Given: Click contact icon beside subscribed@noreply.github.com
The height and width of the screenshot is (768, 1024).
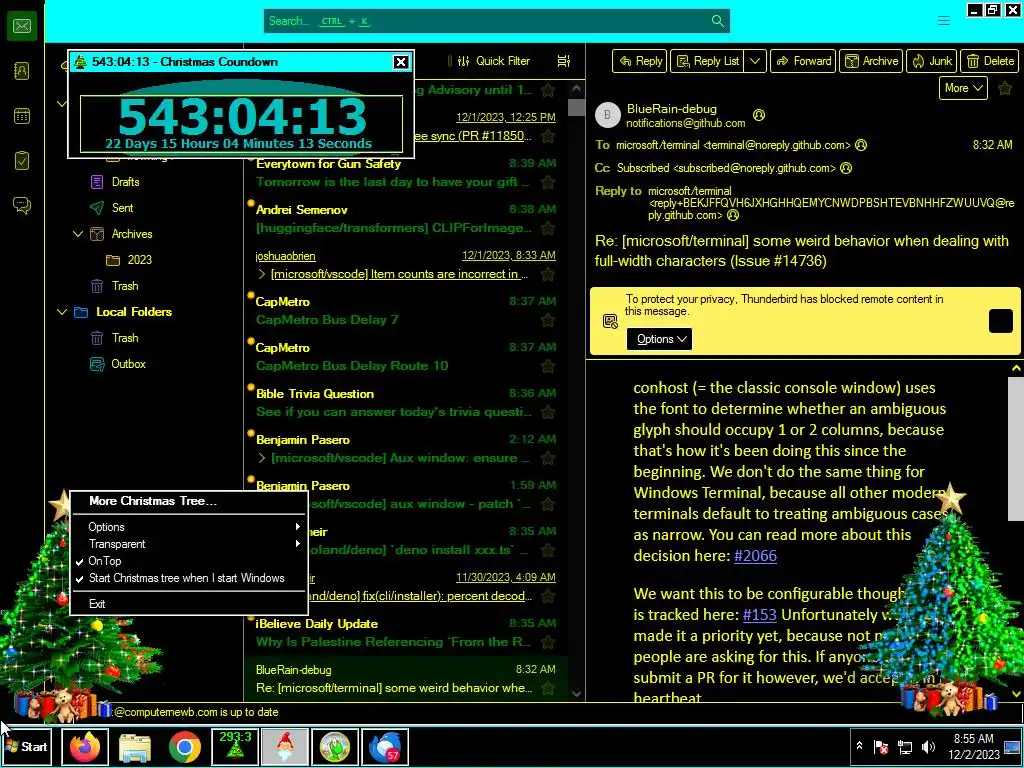Looking at the screenshot, I should (846, 168).
